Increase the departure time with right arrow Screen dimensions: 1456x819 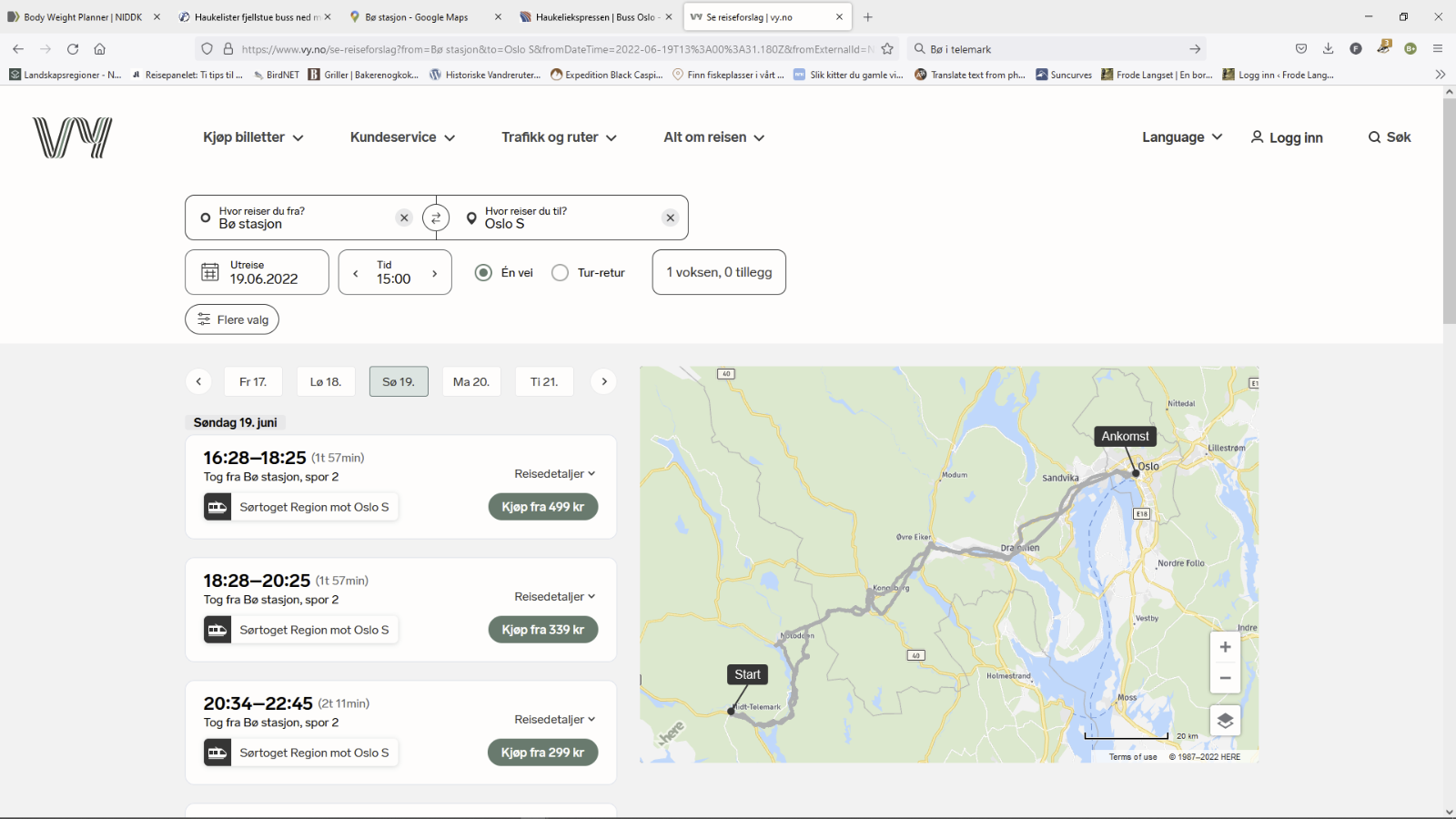pyautogui.click(x=435, y=273)
